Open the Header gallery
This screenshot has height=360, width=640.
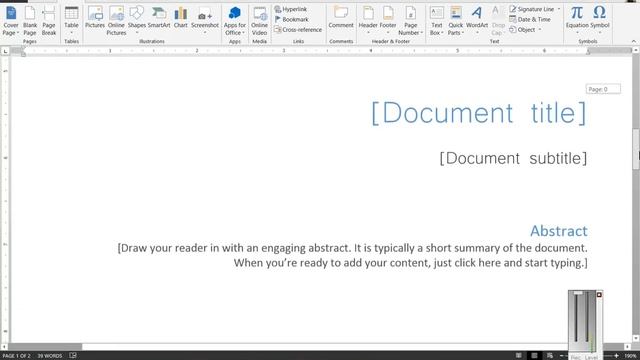368,21
